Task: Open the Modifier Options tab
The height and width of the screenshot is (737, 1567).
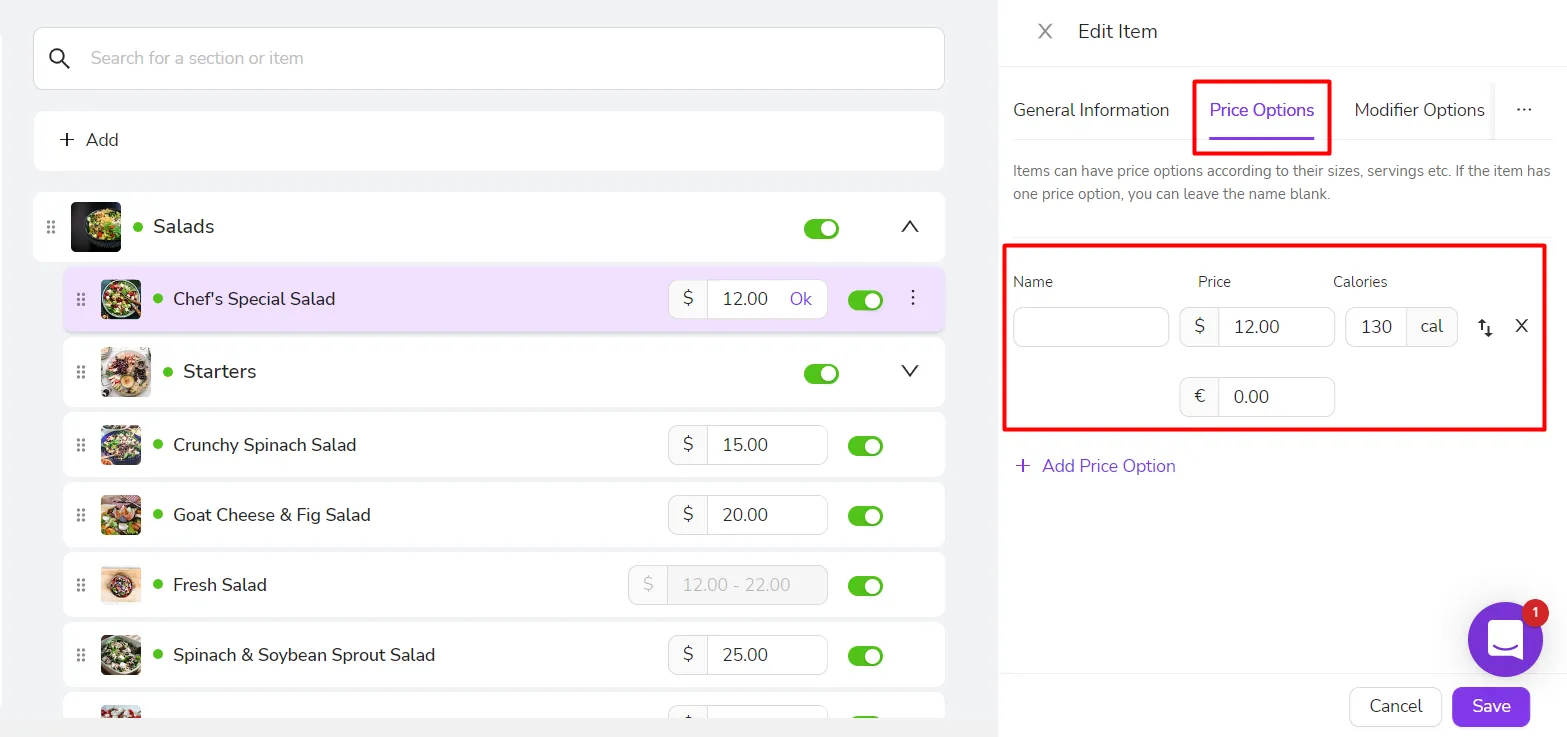Action: [x=1419, y=110]
